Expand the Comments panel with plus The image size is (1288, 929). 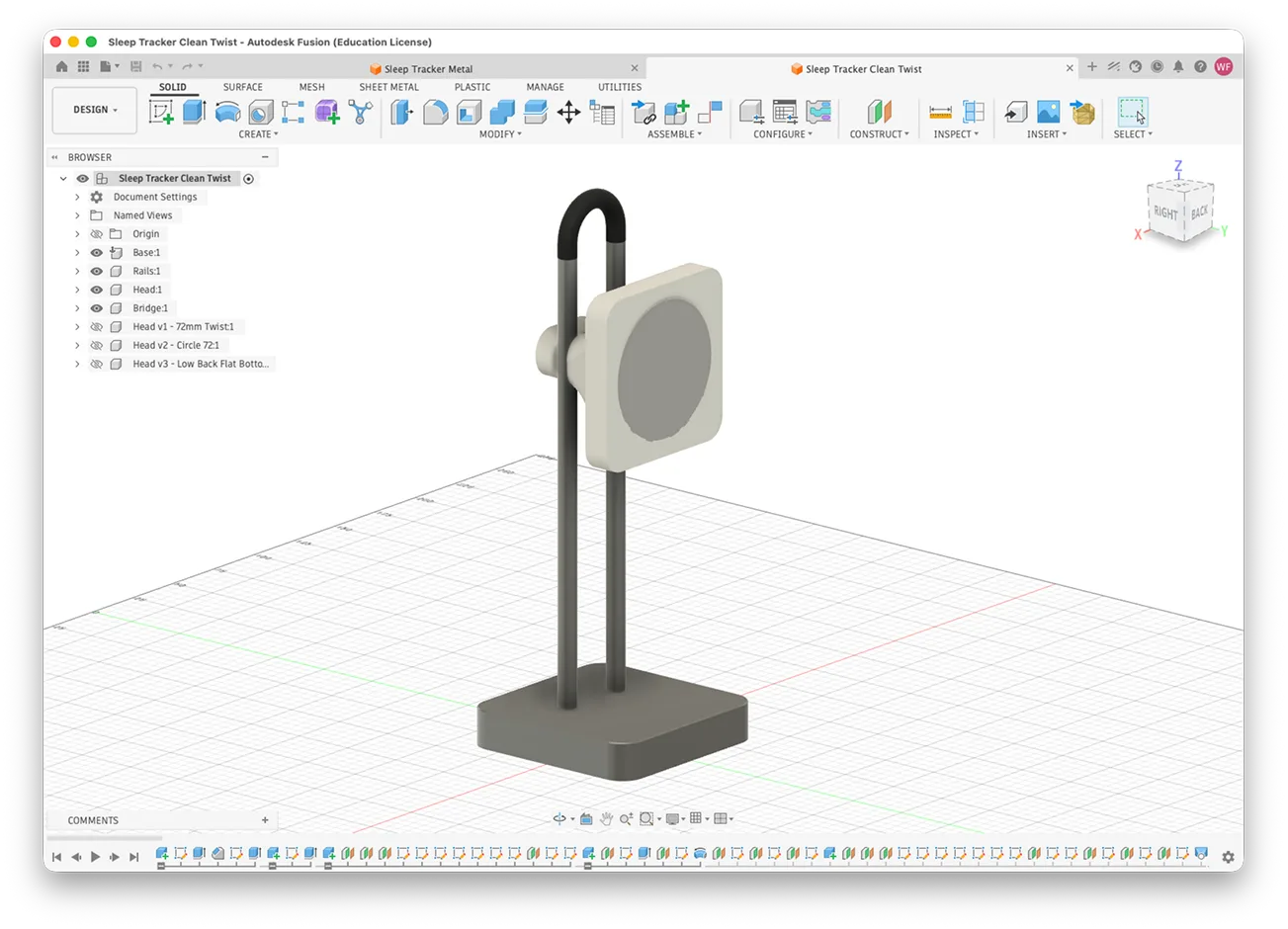pyautogui.click(x=265, y=820)
